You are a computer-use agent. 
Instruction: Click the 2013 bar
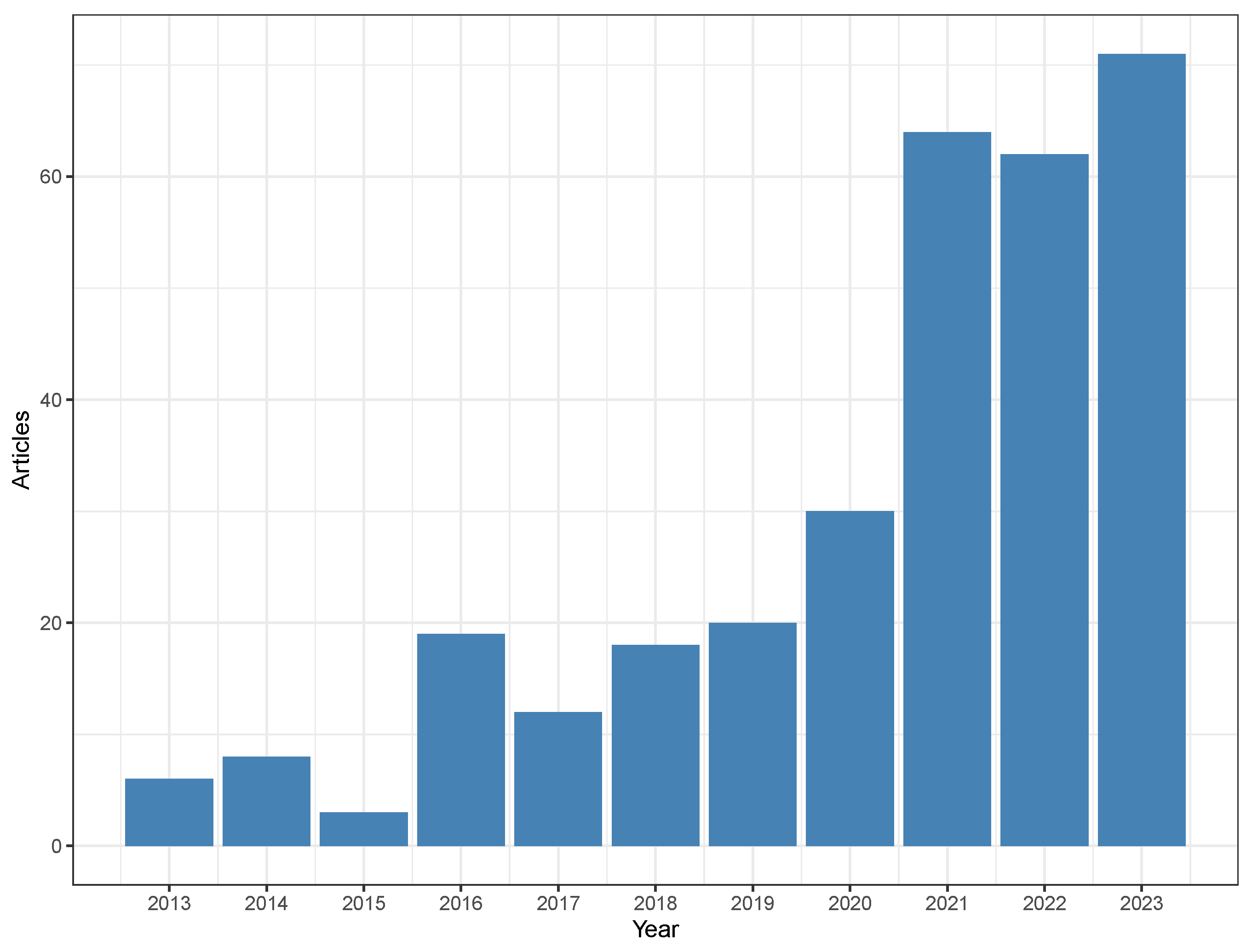click(x=169, y=813)
